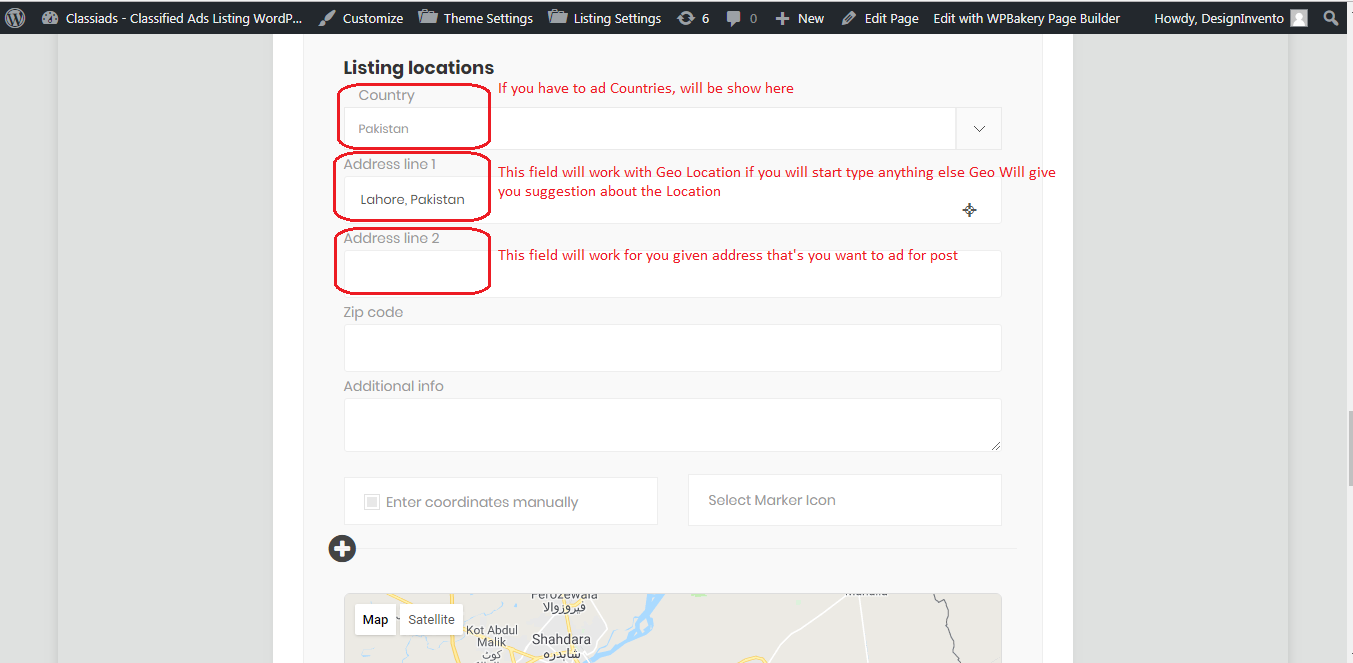Click the Zip code label
The width and height of the screenshot is (1353, 663).
tap(373, 312)
